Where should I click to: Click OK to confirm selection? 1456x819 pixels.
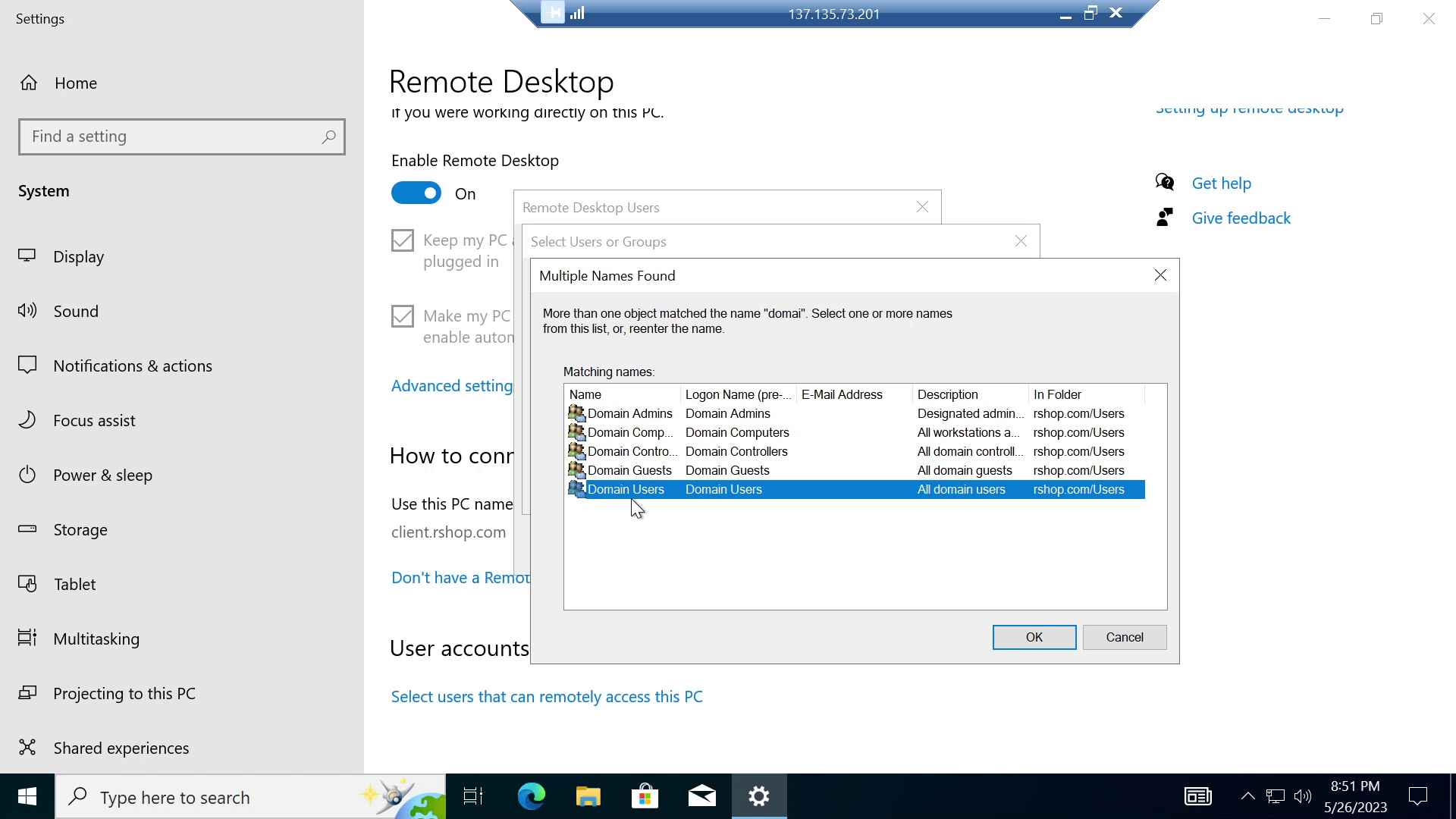click(1034, 637)
